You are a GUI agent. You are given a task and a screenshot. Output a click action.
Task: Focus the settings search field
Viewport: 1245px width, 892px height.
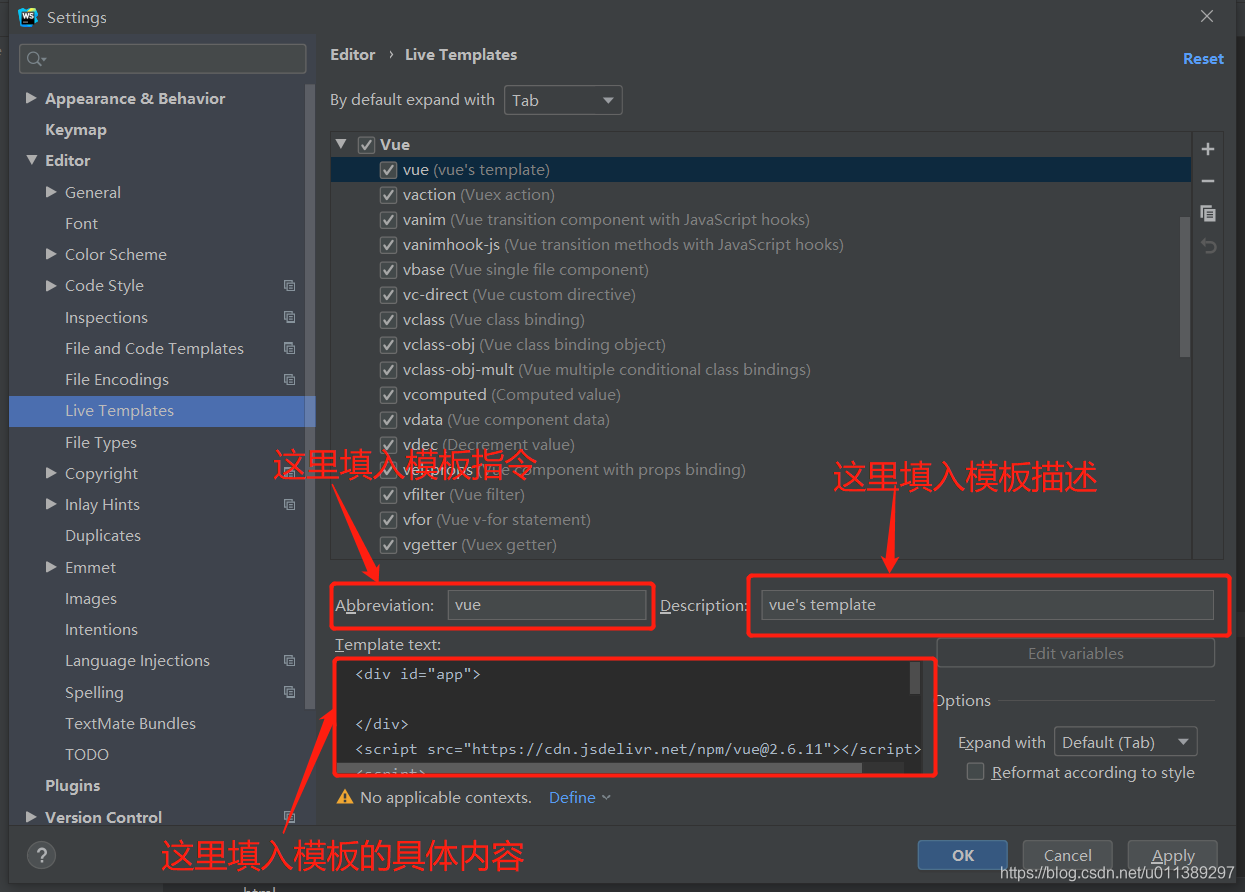tap(162, 59)
